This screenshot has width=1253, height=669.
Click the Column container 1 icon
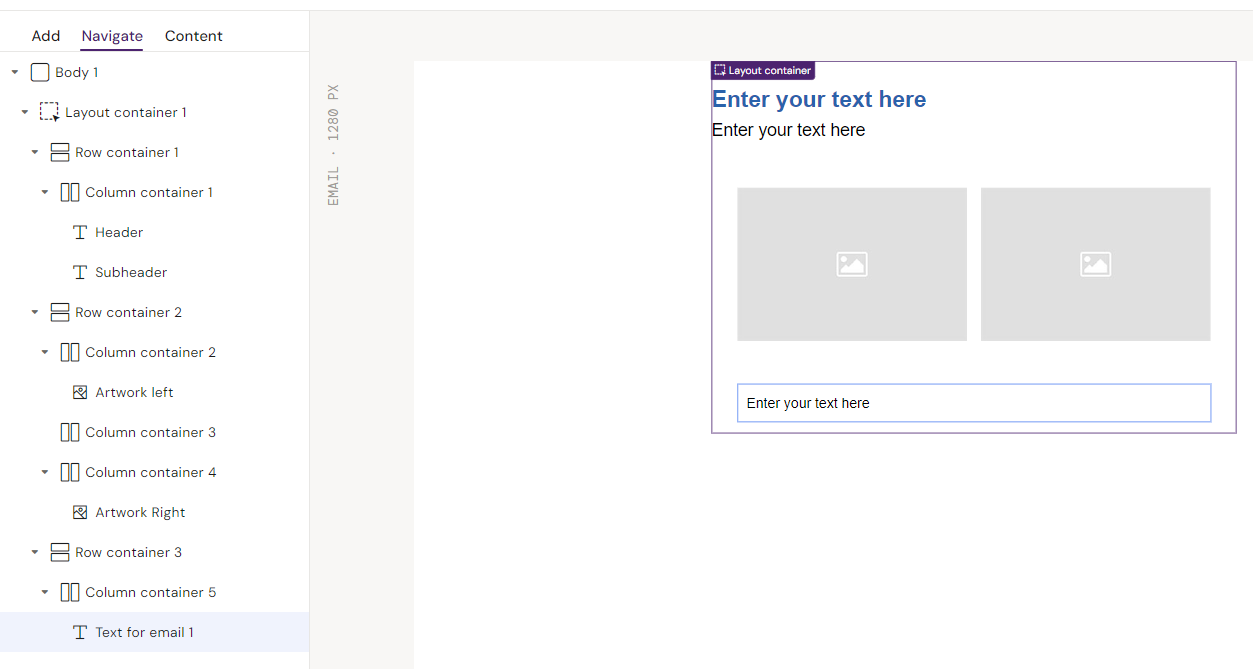coord(70,192)
